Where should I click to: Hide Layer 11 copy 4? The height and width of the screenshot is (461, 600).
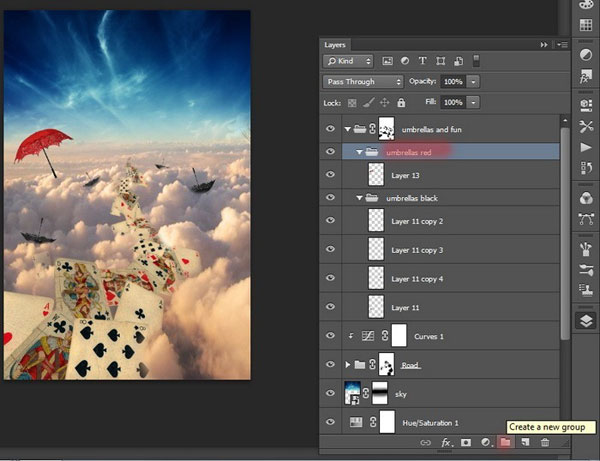(x=330, y=278)
